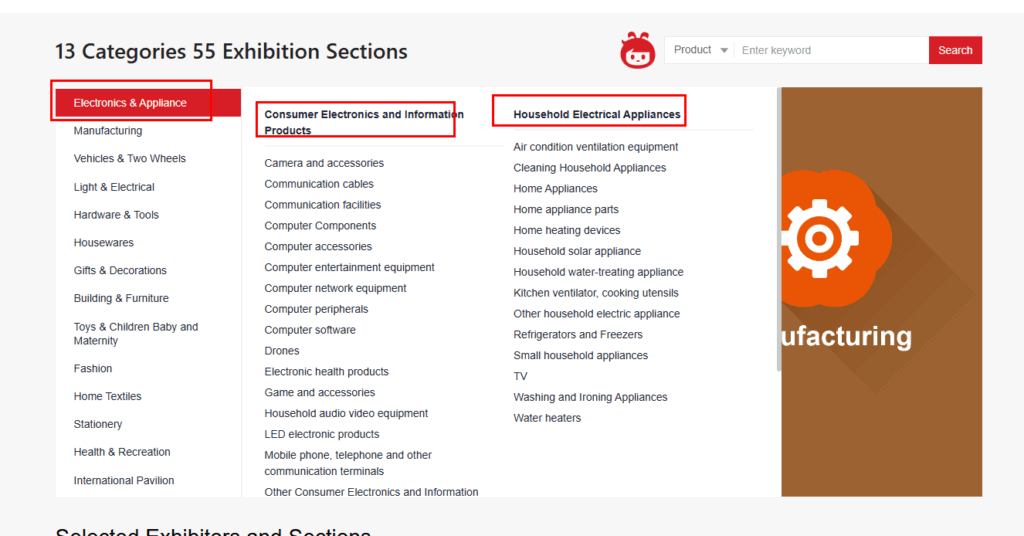Click the TV section link
1024x536 pixels.
(520, 376)
